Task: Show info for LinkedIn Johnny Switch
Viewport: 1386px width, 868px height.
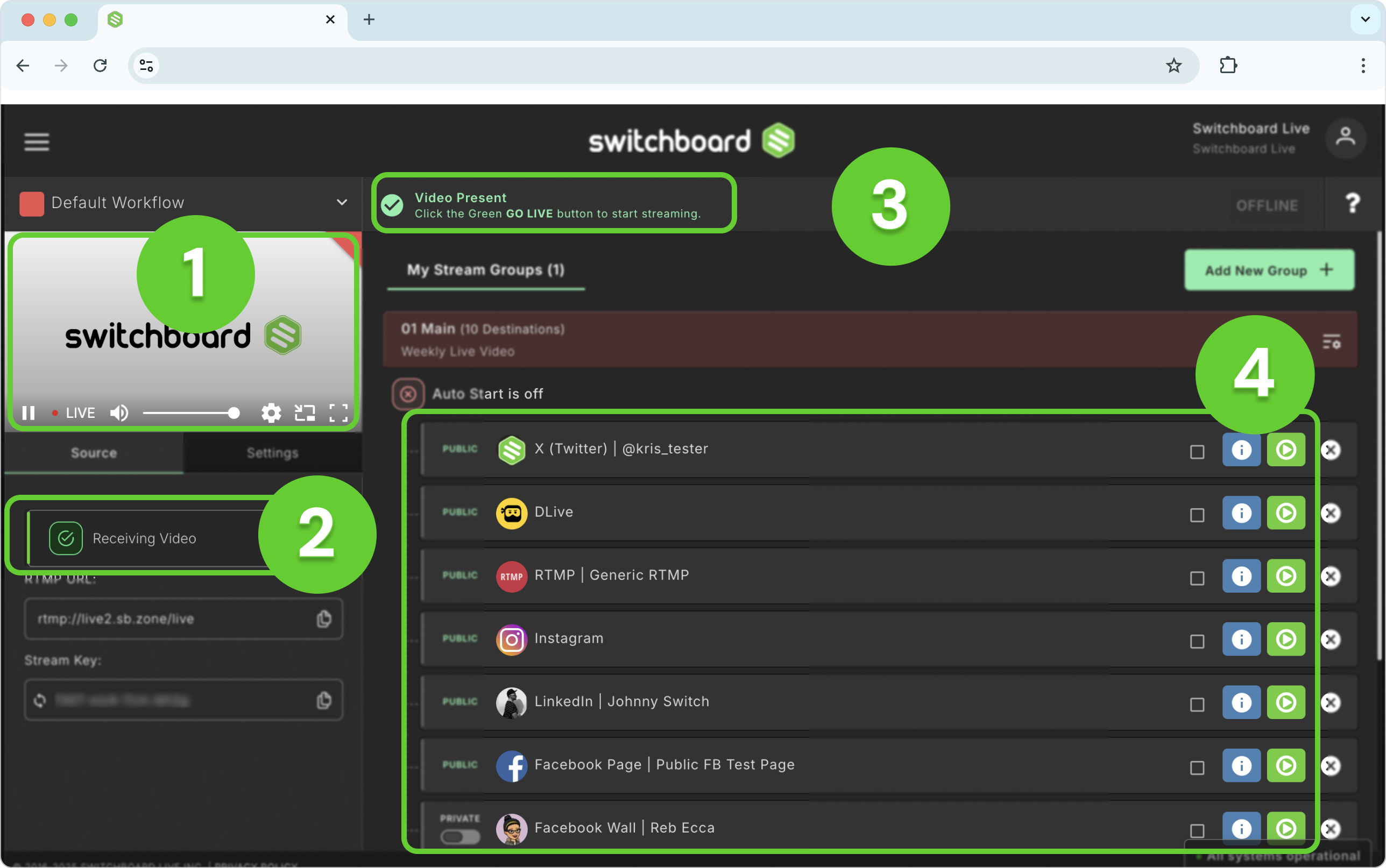Action: [x=1241, y=702]
